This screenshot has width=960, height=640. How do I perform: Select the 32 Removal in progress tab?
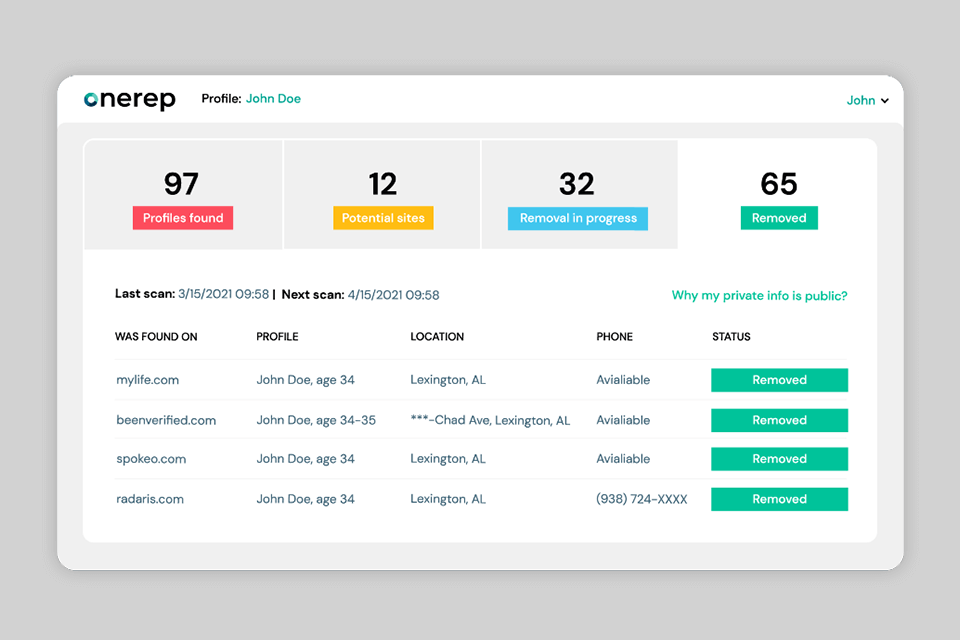(580, 195)
